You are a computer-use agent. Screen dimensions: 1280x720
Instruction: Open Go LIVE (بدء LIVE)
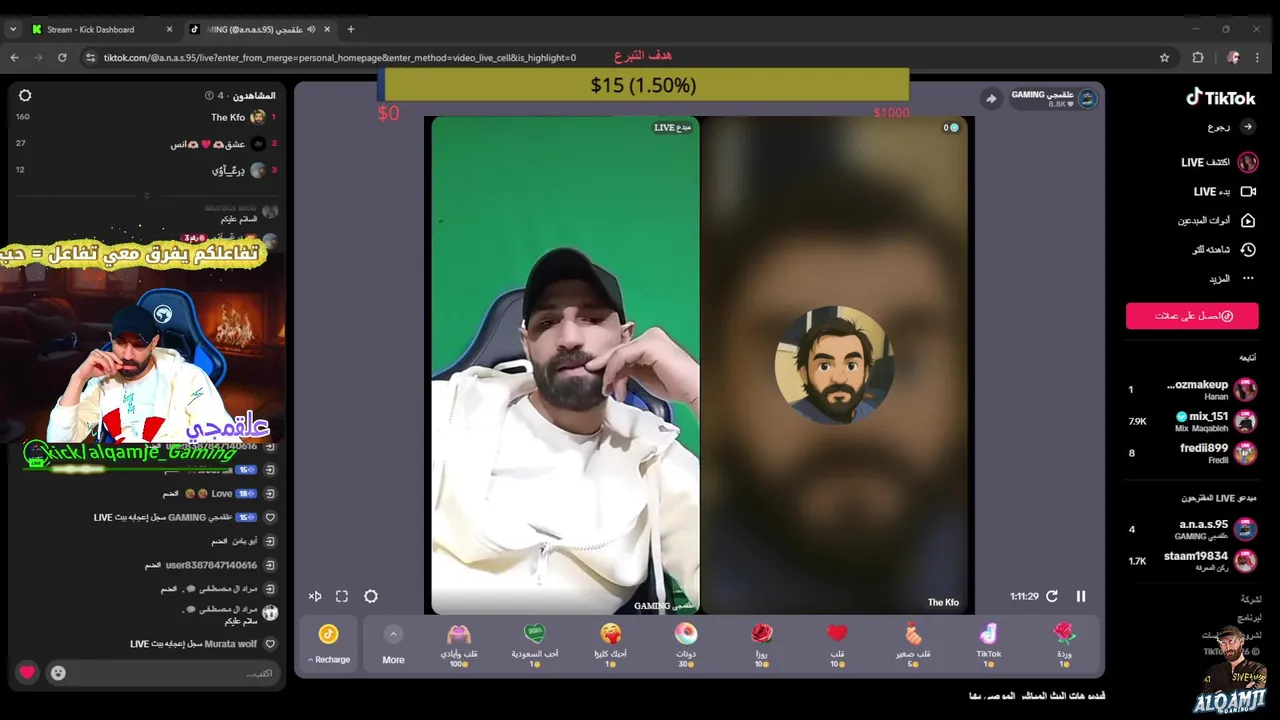1225,191
